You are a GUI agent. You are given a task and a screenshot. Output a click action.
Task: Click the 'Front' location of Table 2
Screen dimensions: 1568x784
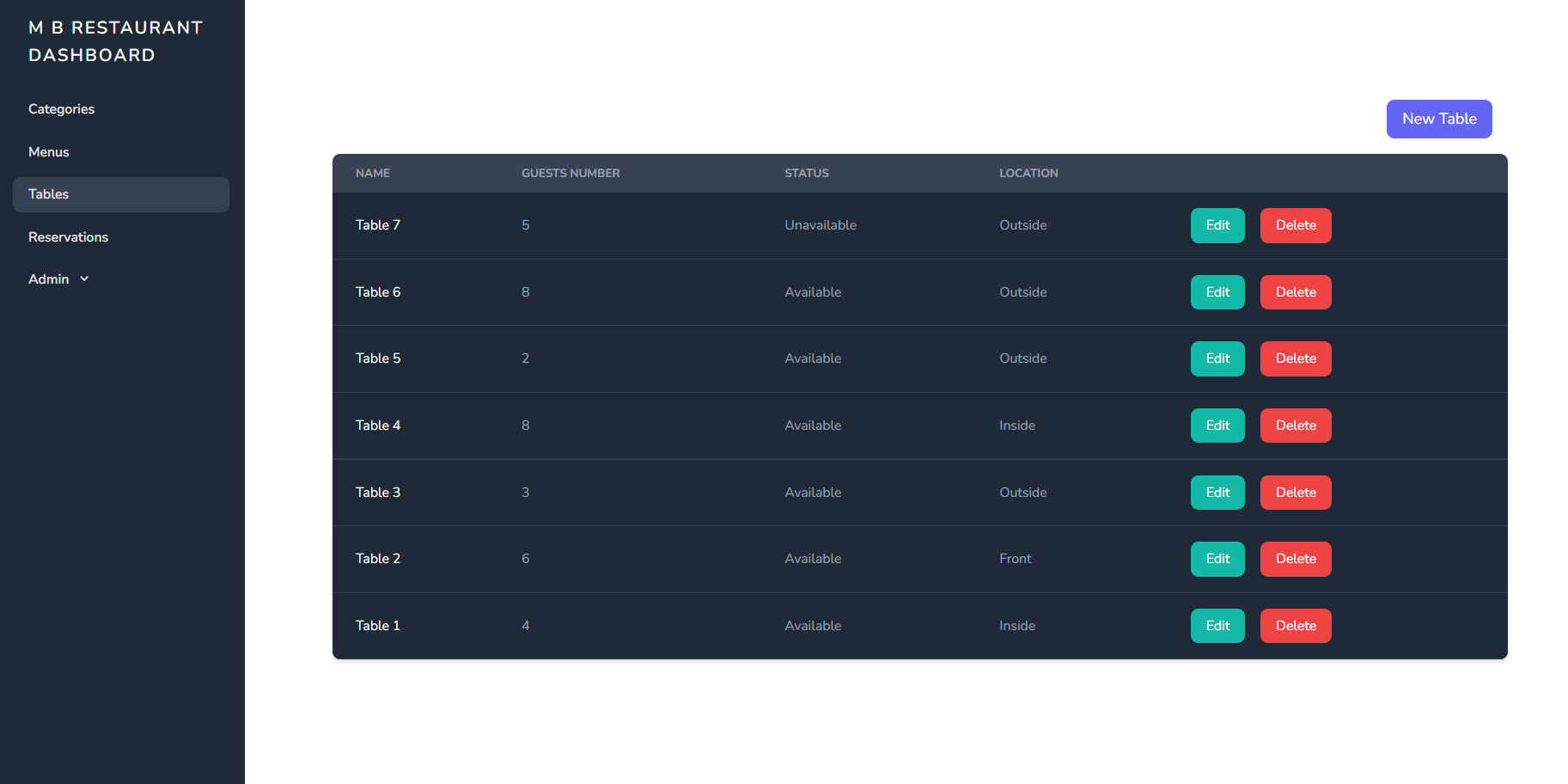(x=1016, y=559)
